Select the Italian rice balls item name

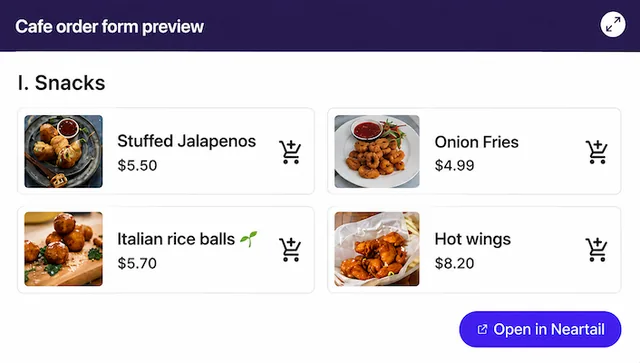click(176, 239)
